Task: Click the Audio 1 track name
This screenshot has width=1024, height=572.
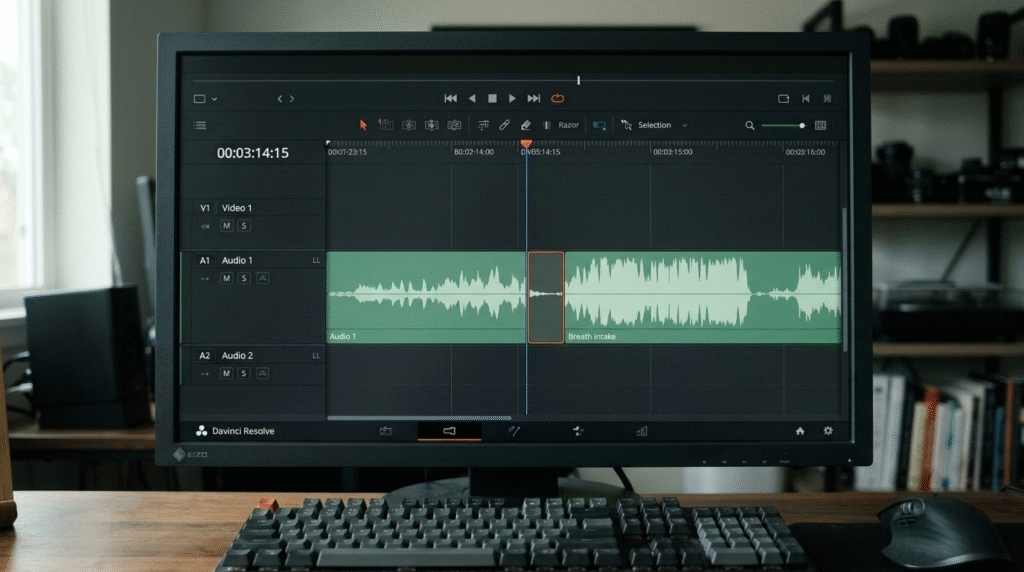Action: coord(237,260)
